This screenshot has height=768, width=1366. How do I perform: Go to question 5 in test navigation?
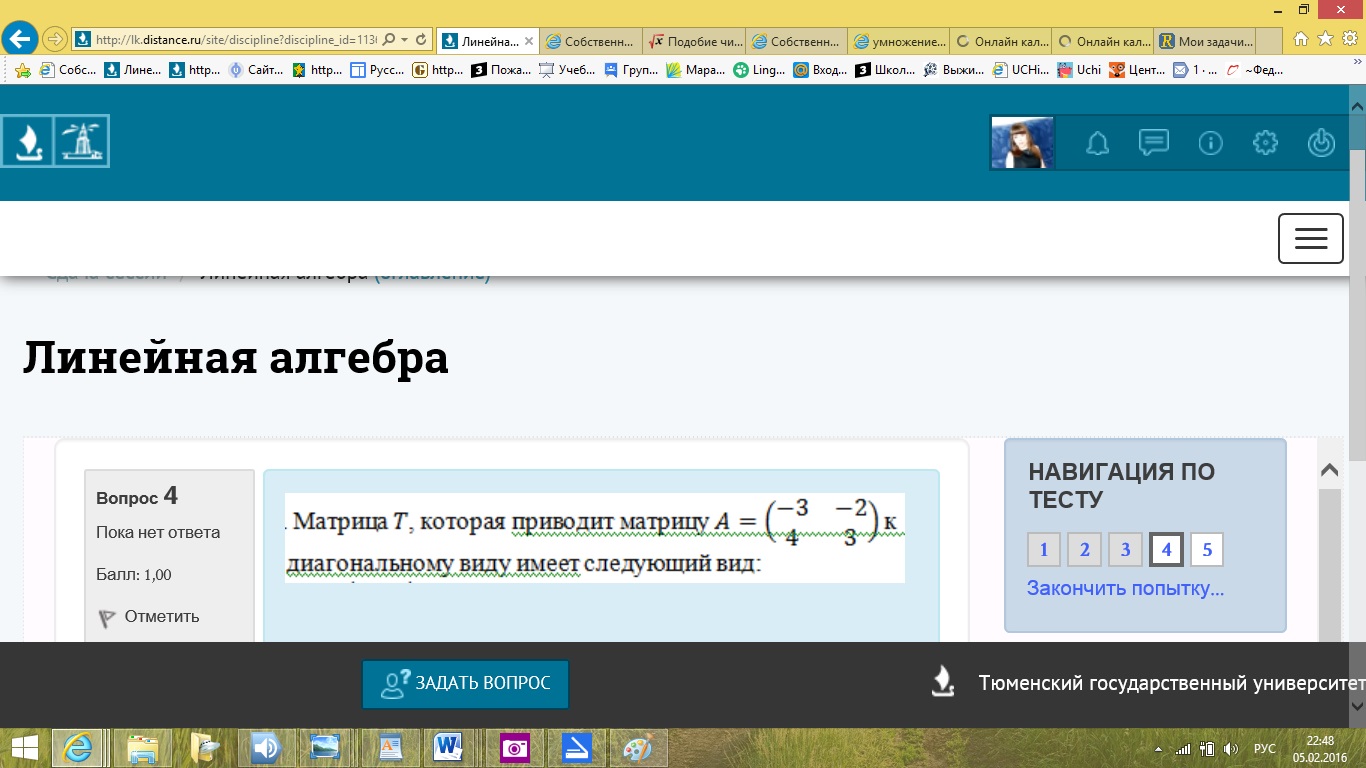click(x=1207, y=550)
